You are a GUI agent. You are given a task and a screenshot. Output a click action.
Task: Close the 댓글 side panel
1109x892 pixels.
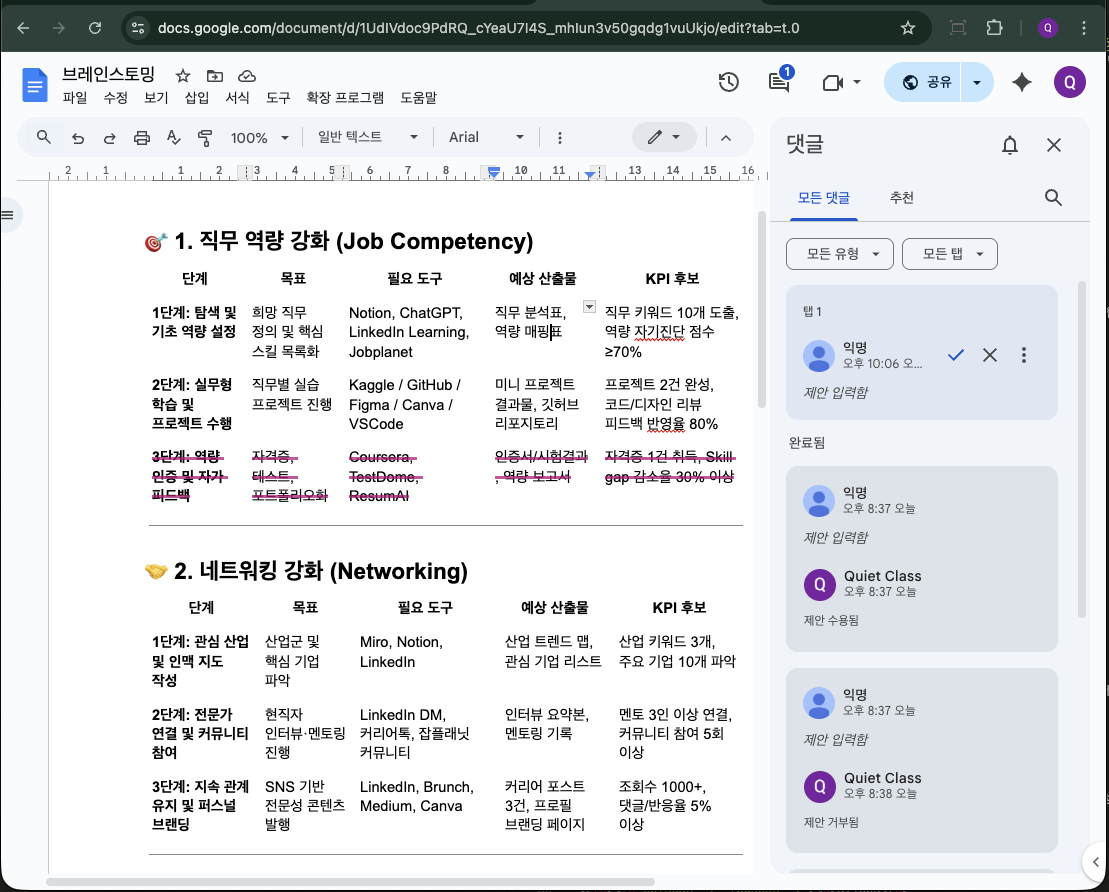[1054, 146]
